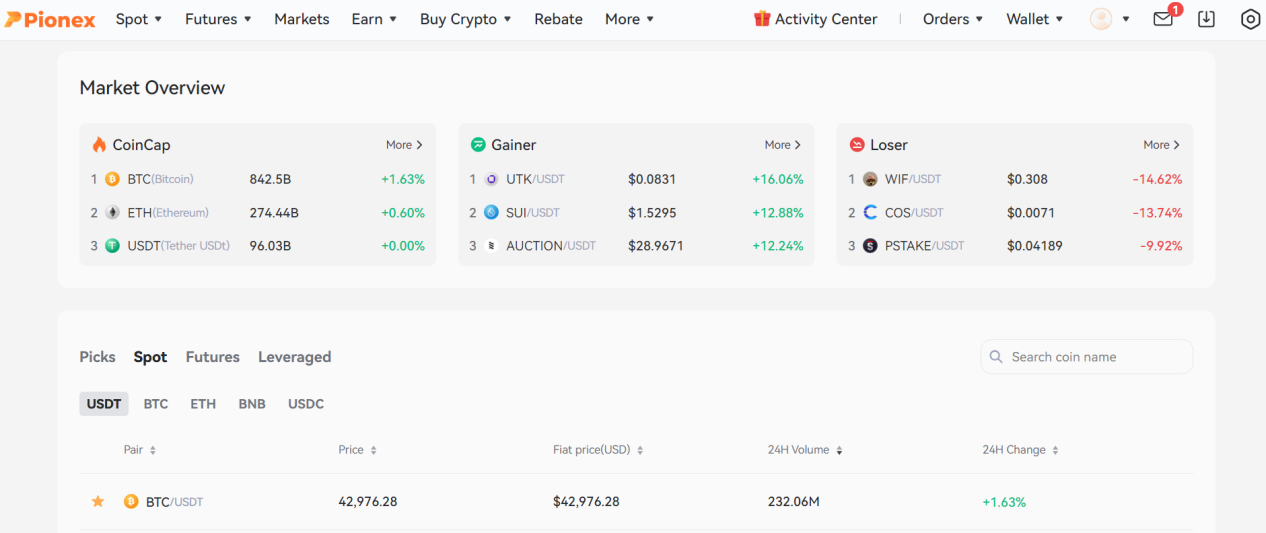Open the Activity Center gift icon

762,19
